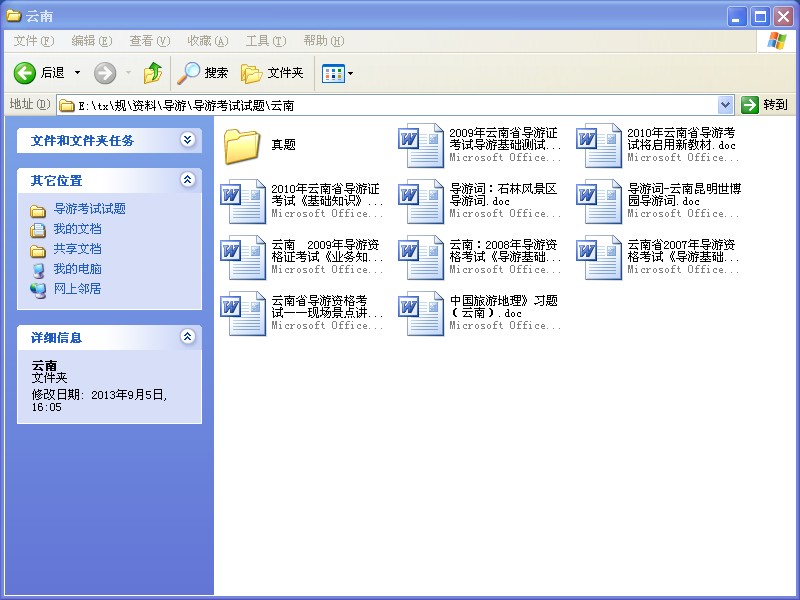Click the Forward arrow icon
800x600 pixels.
pyautogui.click(x=105, y=73)
